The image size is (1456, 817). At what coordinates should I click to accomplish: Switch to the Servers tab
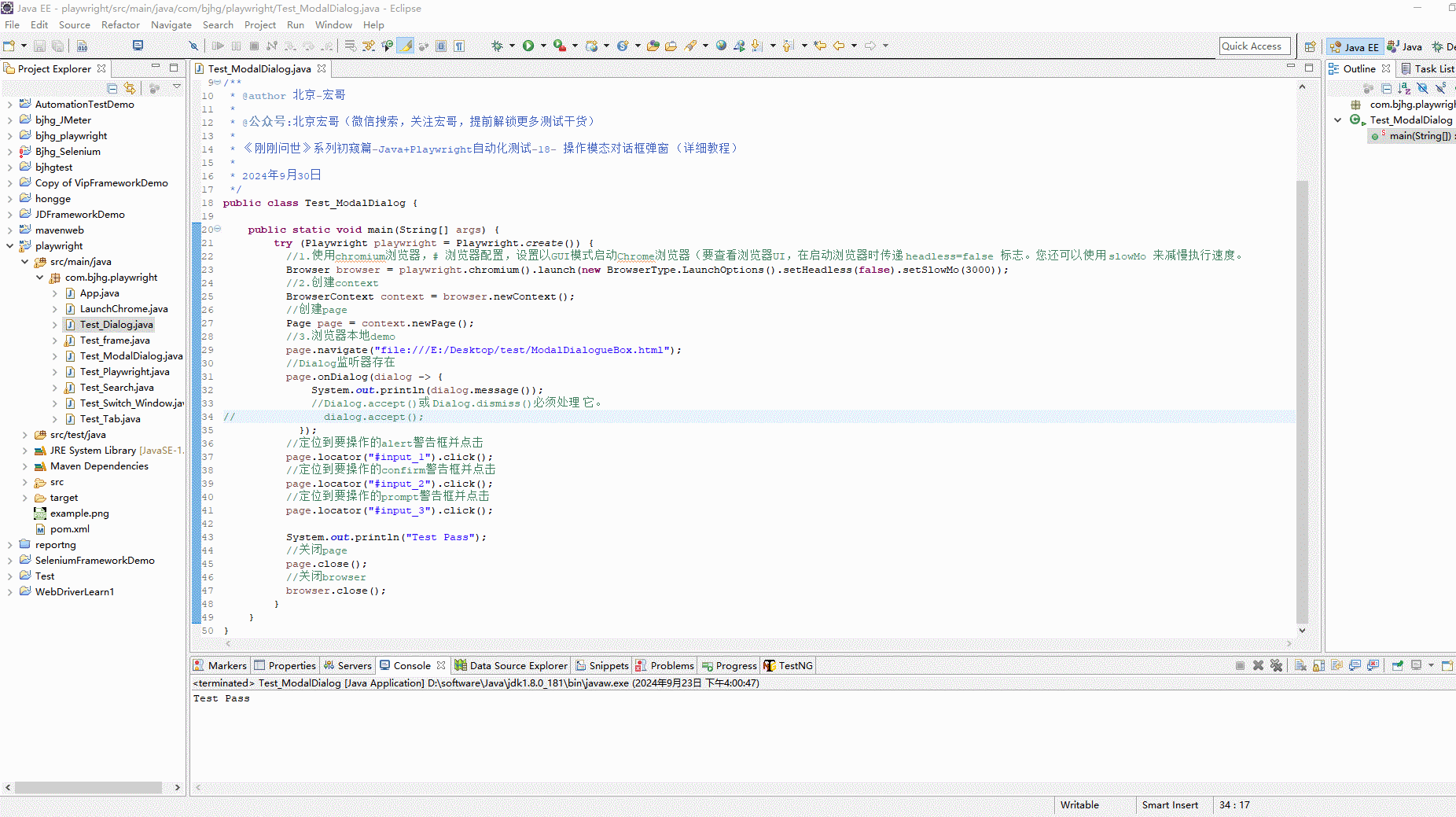(347, 665)
